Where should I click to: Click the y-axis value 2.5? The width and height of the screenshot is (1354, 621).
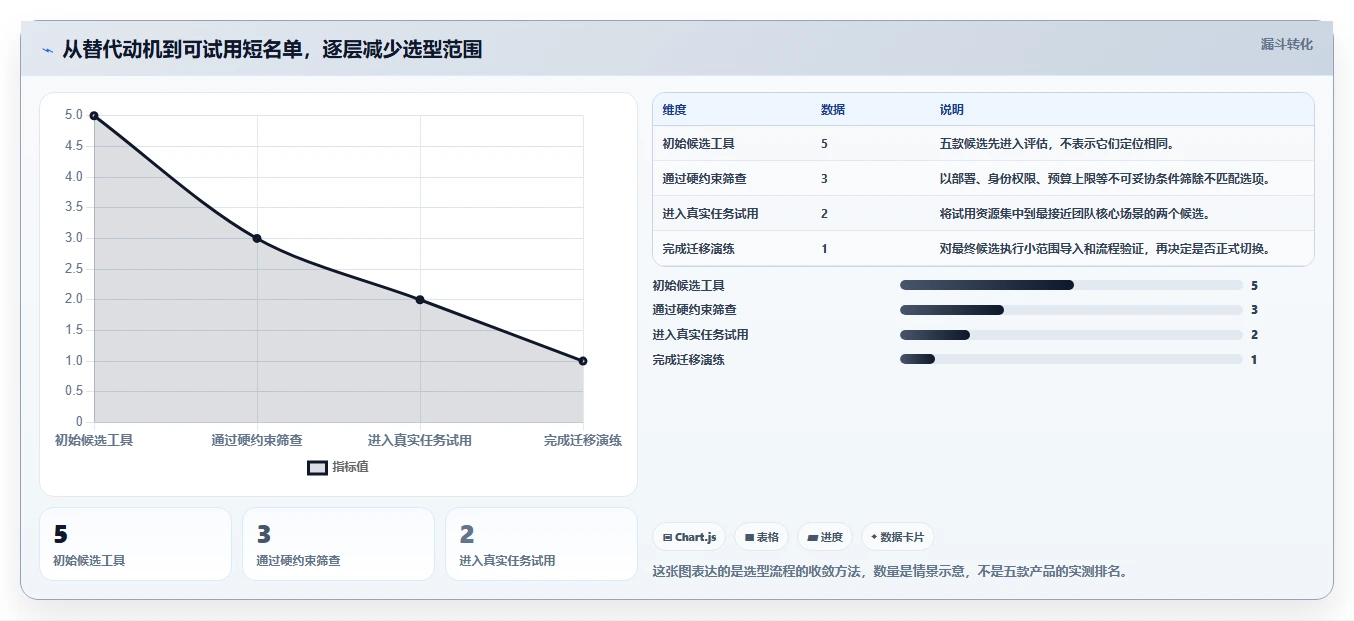point(74,269)
